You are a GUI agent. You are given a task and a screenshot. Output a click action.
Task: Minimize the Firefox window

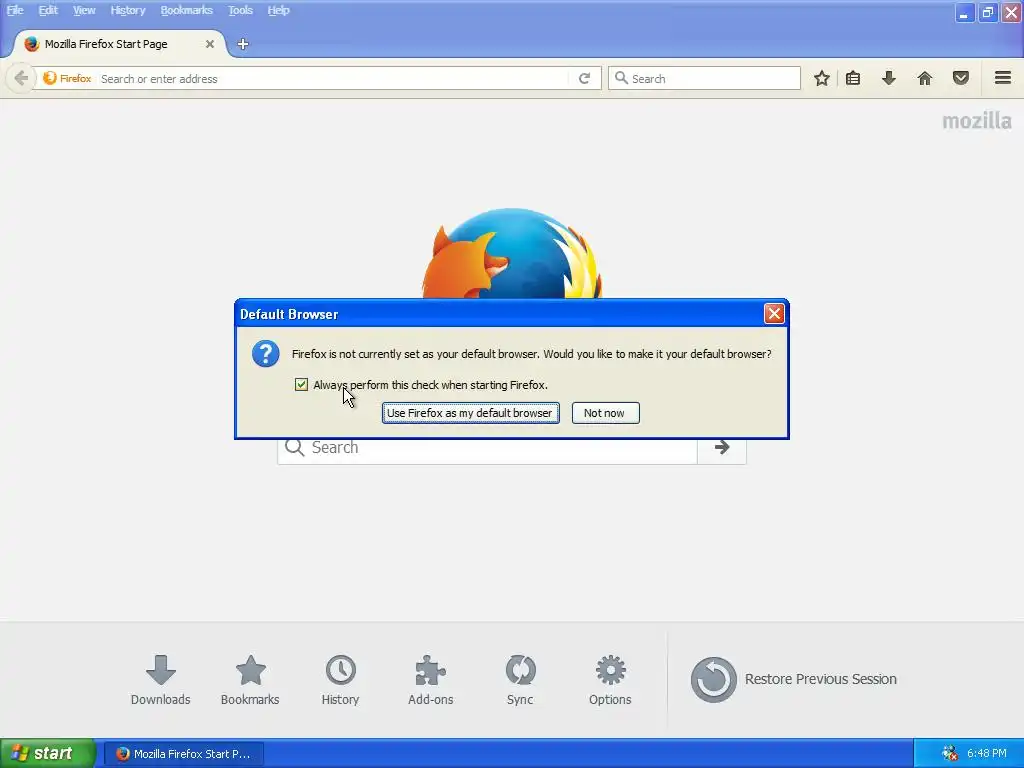(x=963, y=12)
